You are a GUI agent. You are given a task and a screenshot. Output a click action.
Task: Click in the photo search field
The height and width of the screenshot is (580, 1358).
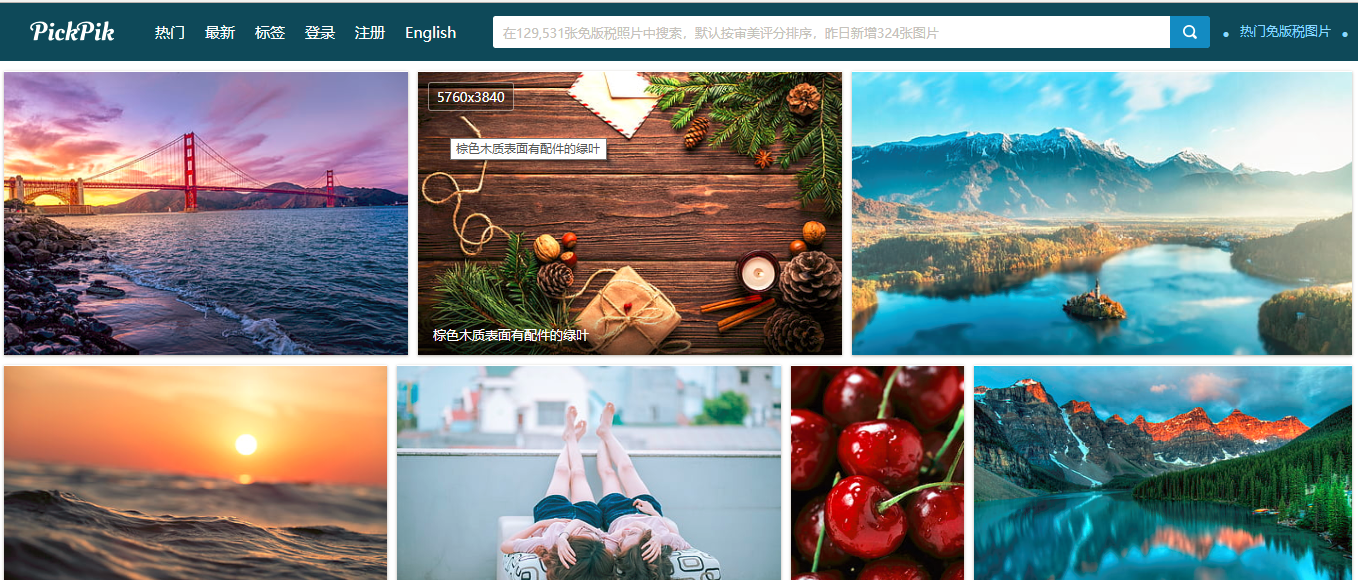831,32
